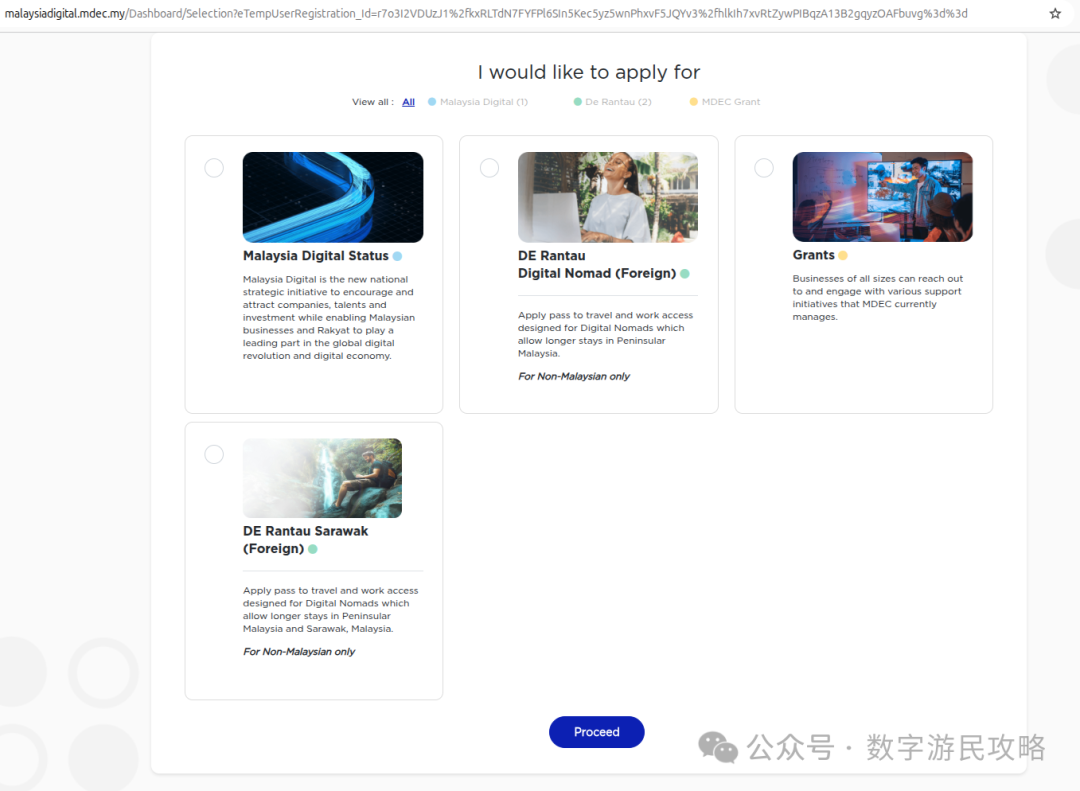Open the DE Rantau Digital Nomad woman photo
This screenshot has width=1080, height=791.
tap(608, 197)
